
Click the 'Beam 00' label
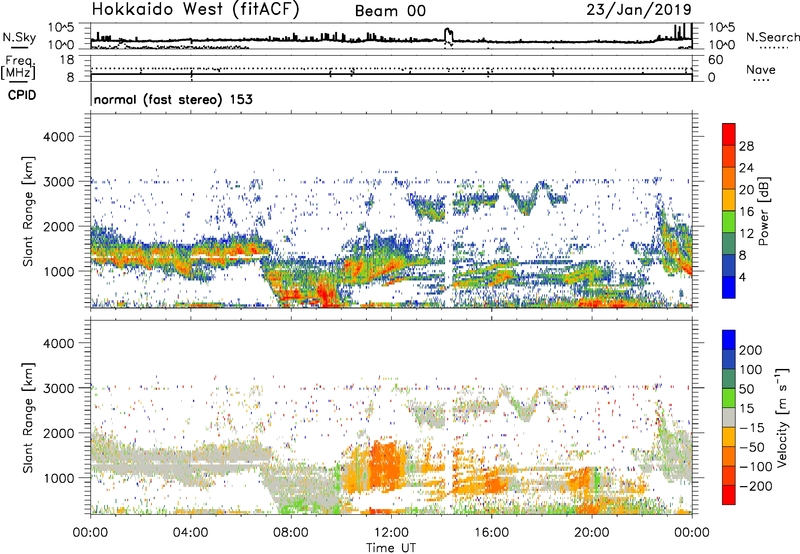click(390, 11)
